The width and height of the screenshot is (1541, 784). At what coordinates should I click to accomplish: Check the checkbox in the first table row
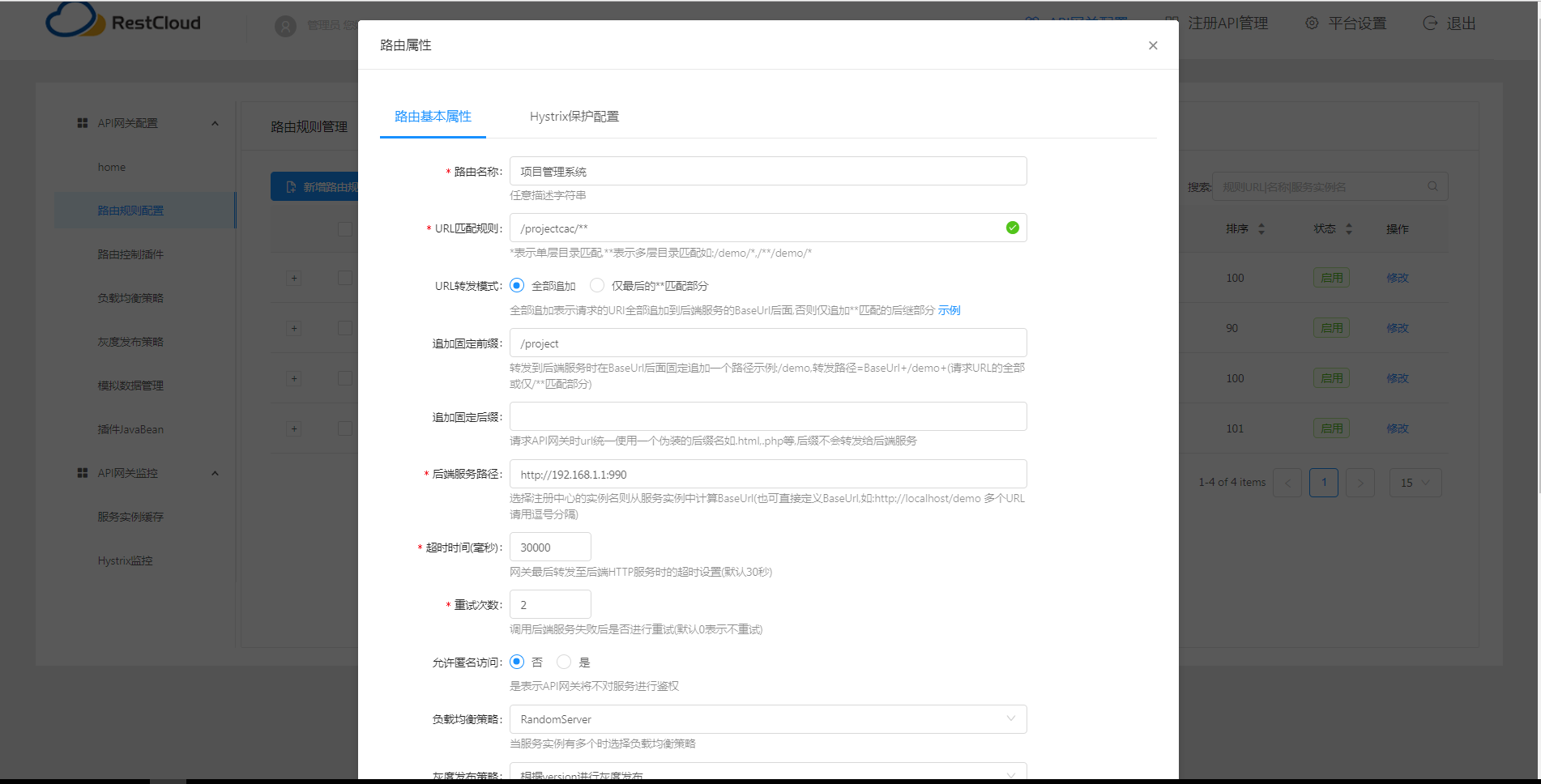tap(345, 278)
